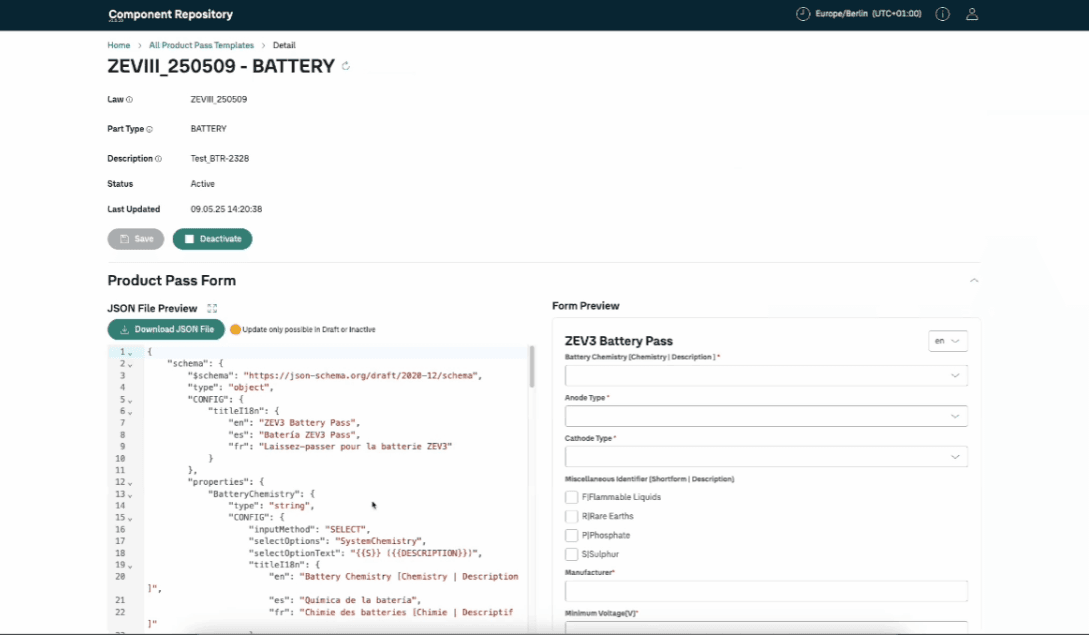Viewport: 1089px width, 635px height.
Task: Click the Download JSON File button
Action: point(166,329)
